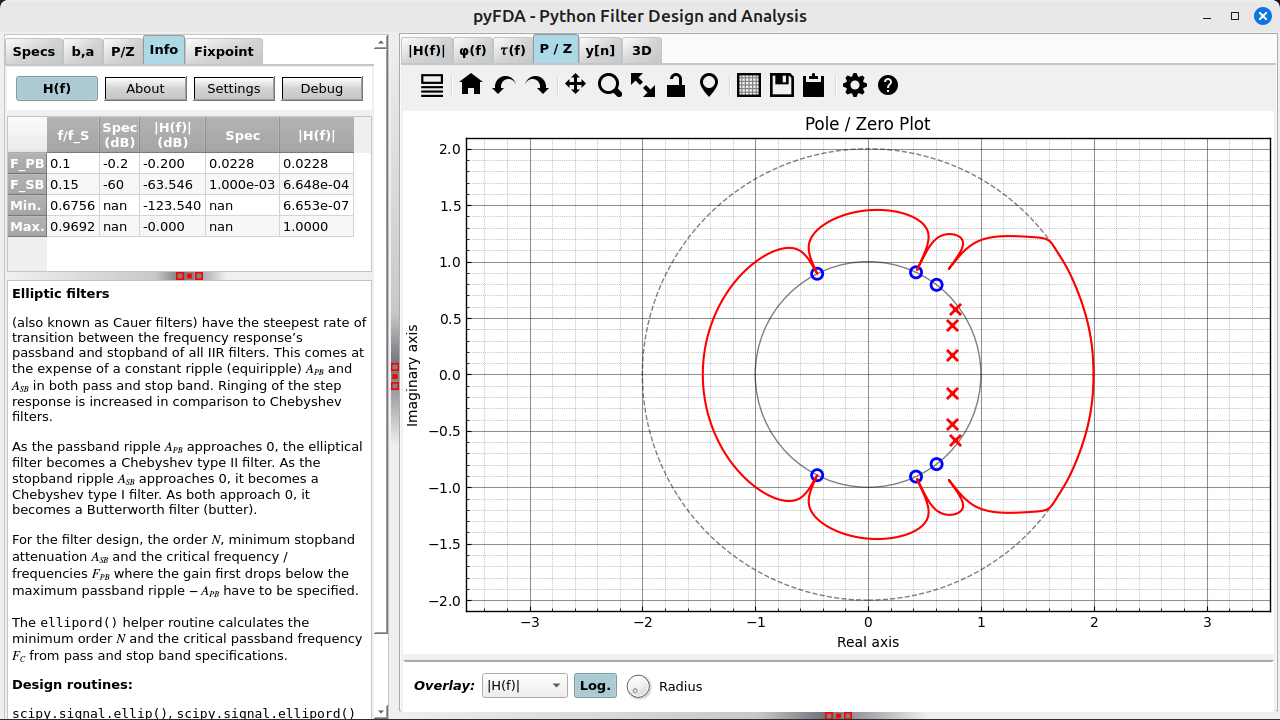Viewport: 1280px width, 720px height.
Task: Toggle the zoom lock padlock icon
Action: [x=676, y=85]
